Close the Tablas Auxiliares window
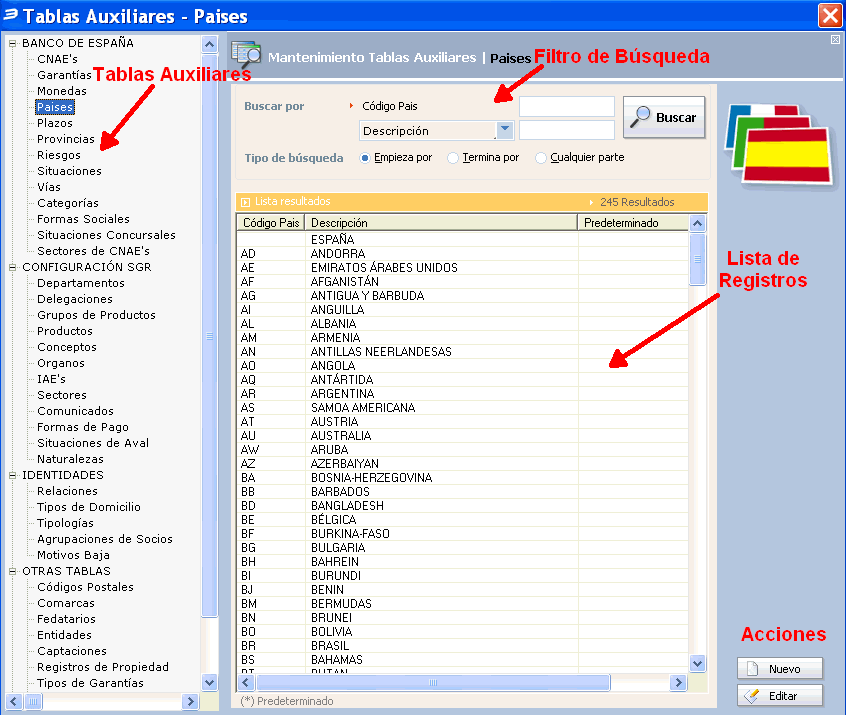 pyautogui.click(x=830, y=15)
